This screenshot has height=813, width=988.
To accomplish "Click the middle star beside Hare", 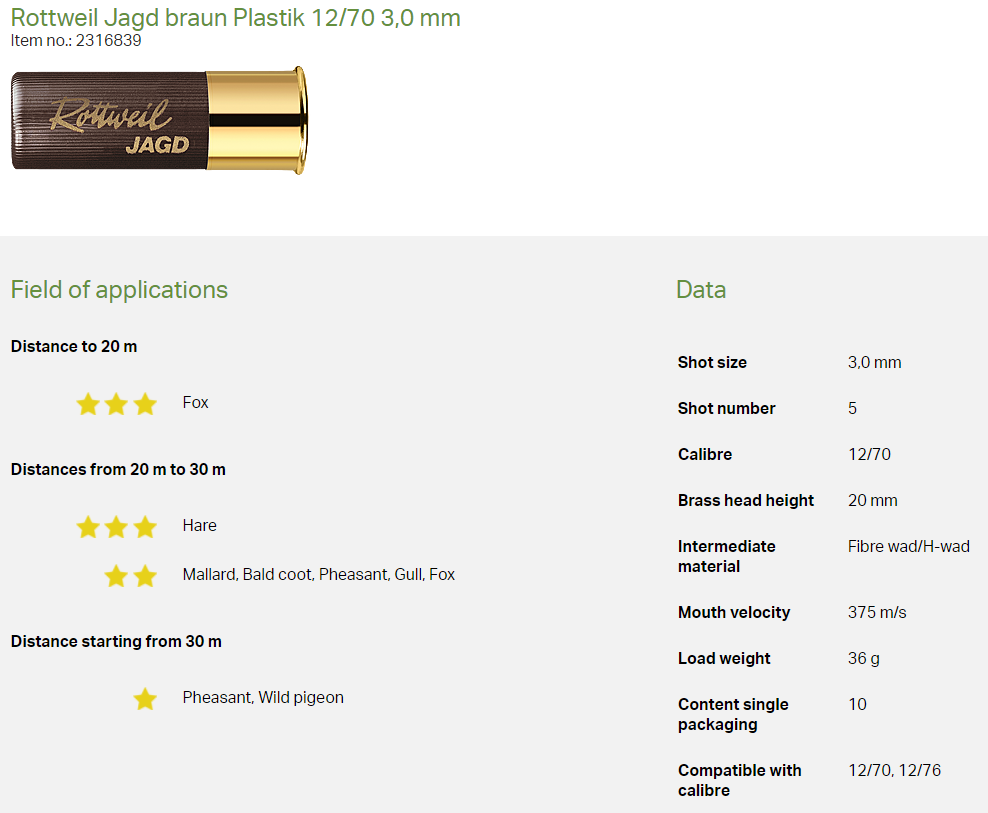I will [116, 527].
